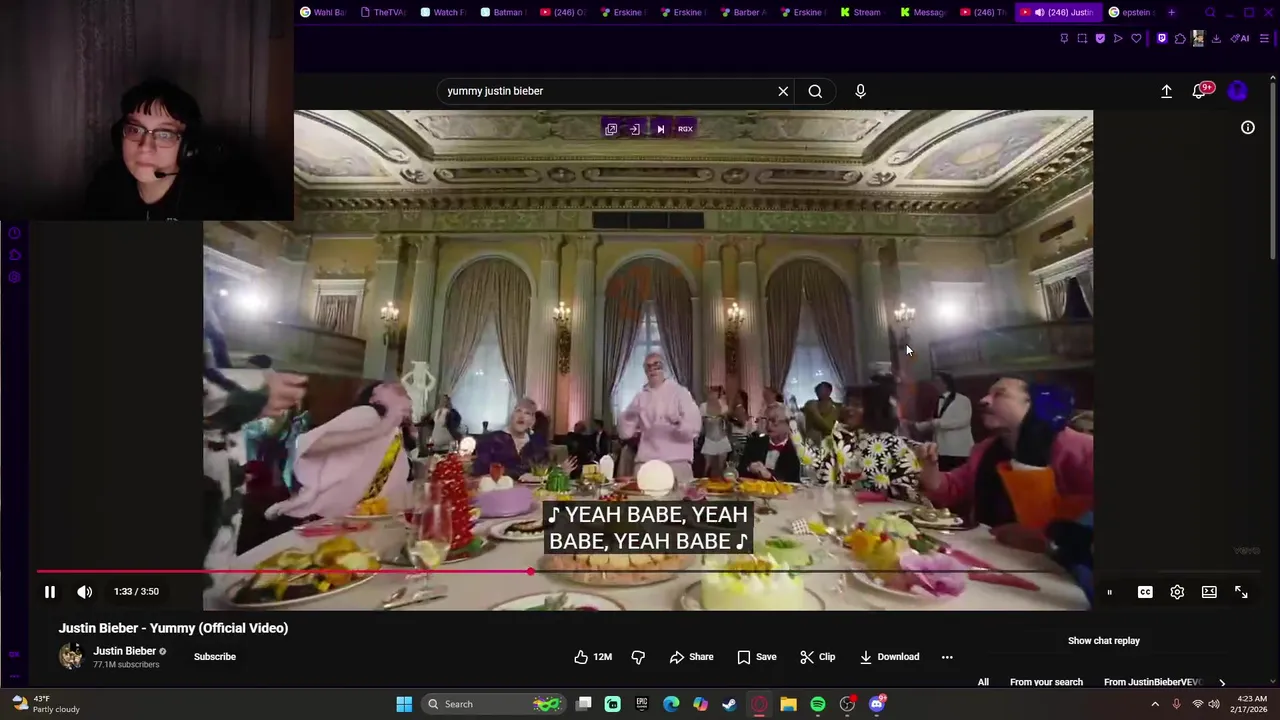Toggle closed captions CC button
The image size is (1280, 720).
[1145, 592]
